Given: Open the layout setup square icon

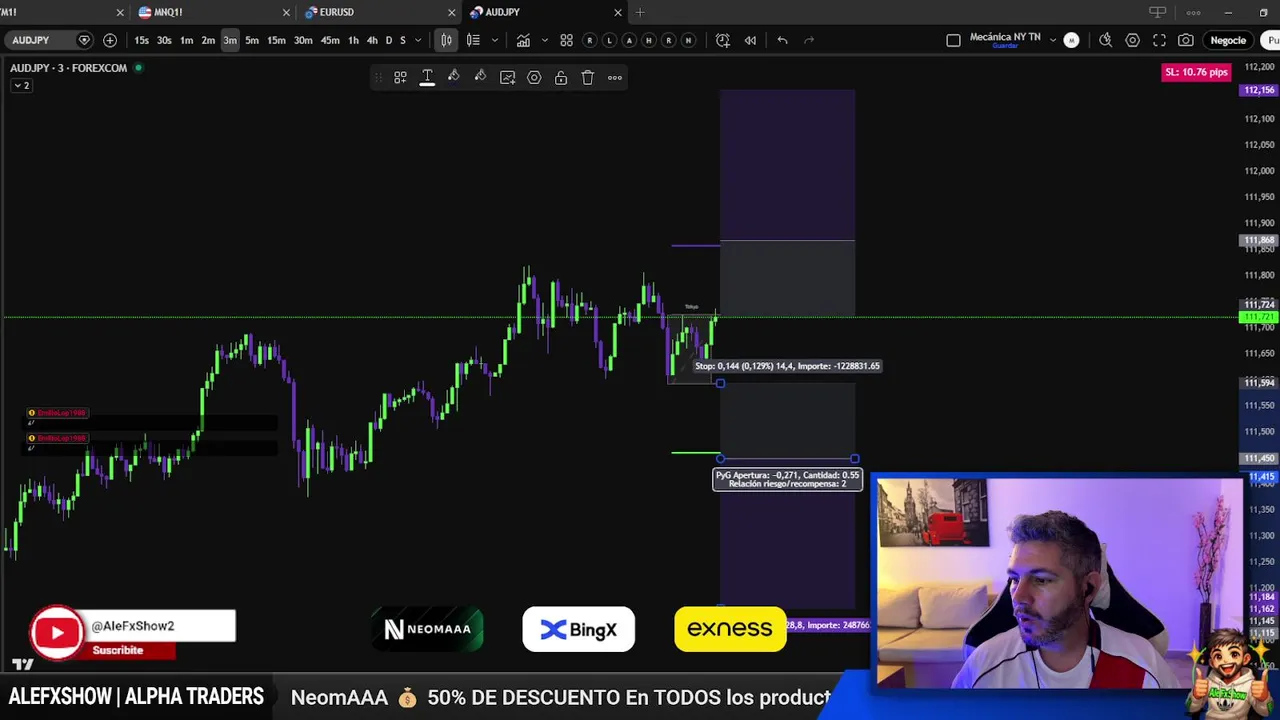Looking at the screenshot, I should [953, 40].
